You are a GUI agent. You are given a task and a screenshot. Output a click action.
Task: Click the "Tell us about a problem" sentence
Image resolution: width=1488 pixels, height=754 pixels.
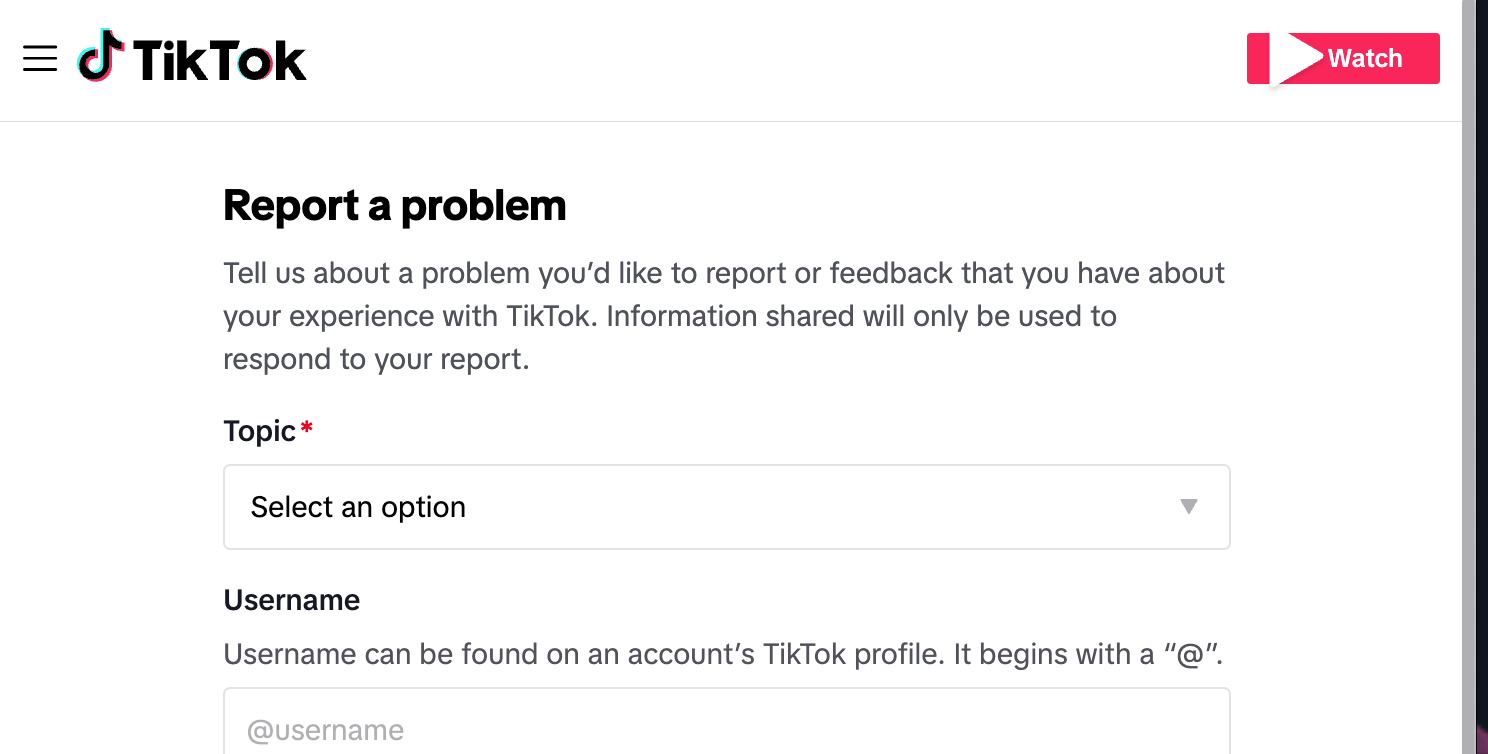724,273
